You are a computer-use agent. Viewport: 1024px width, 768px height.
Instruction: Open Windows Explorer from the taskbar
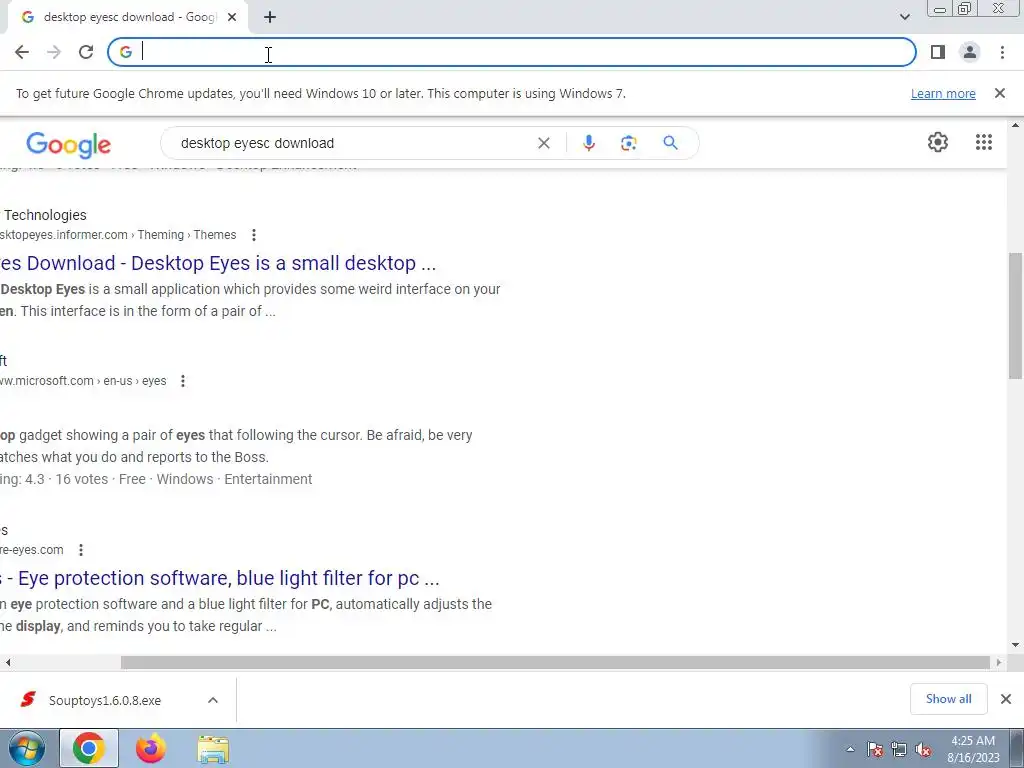213,749
